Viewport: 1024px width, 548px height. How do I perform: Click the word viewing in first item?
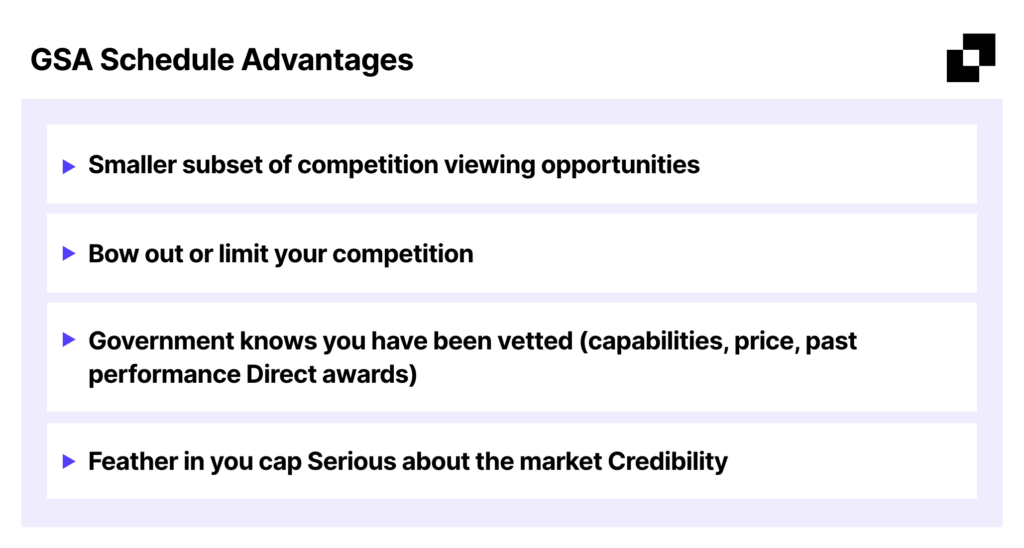coord(489,166)
